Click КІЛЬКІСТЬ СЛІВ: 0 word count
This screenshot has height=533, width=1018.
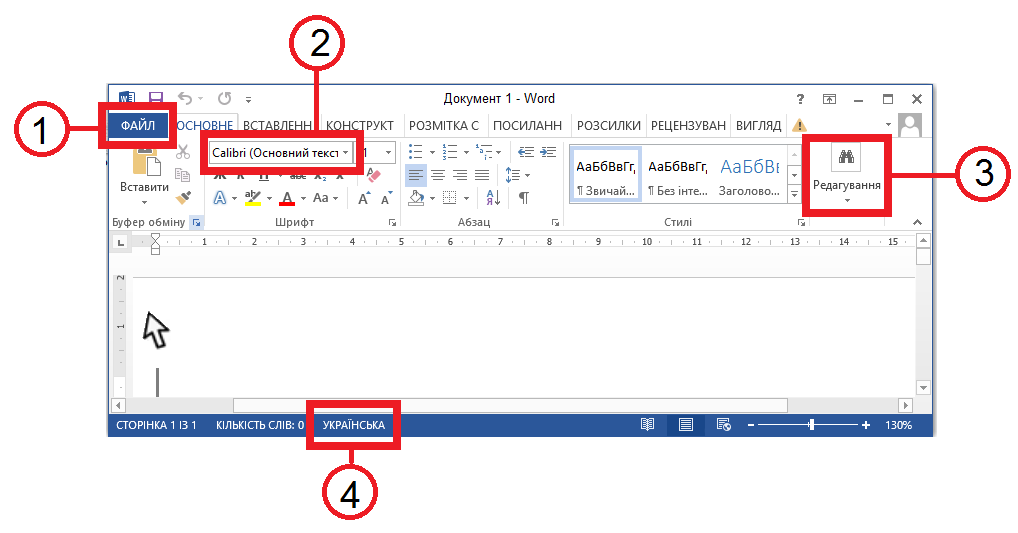click(260, 425)
